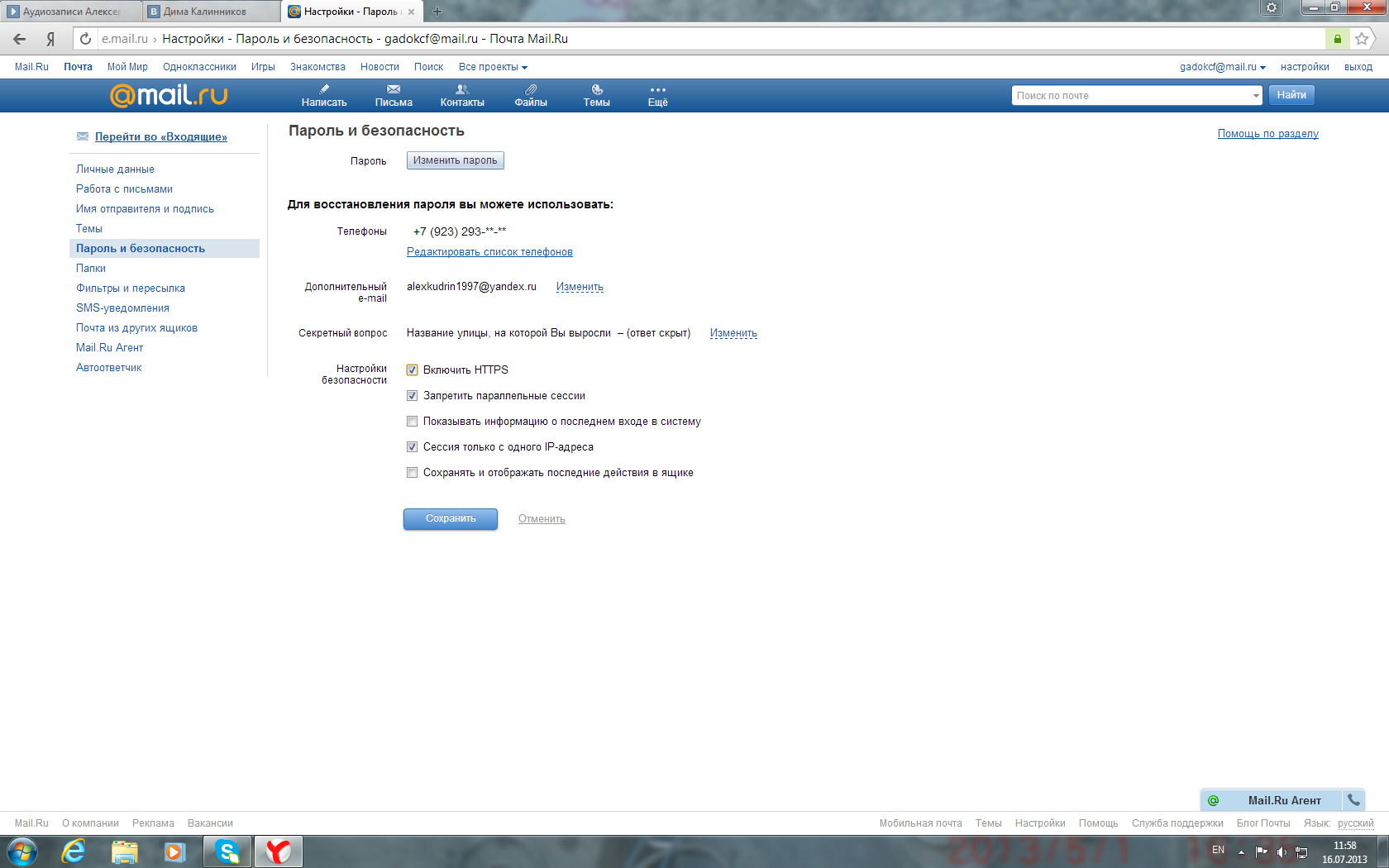This screenshot has width=1389, height=868.
Task: Go to Файлы in the mail toolbar
Action: (531, 96)
